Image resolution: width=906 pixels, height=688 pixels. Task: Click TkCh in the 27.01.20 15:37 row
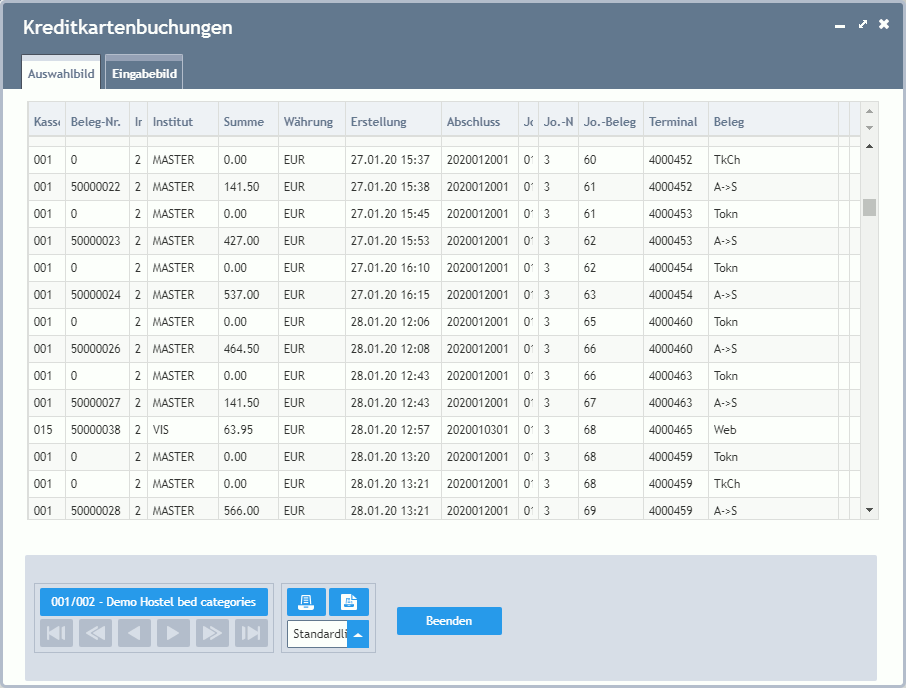coord(726,160)
